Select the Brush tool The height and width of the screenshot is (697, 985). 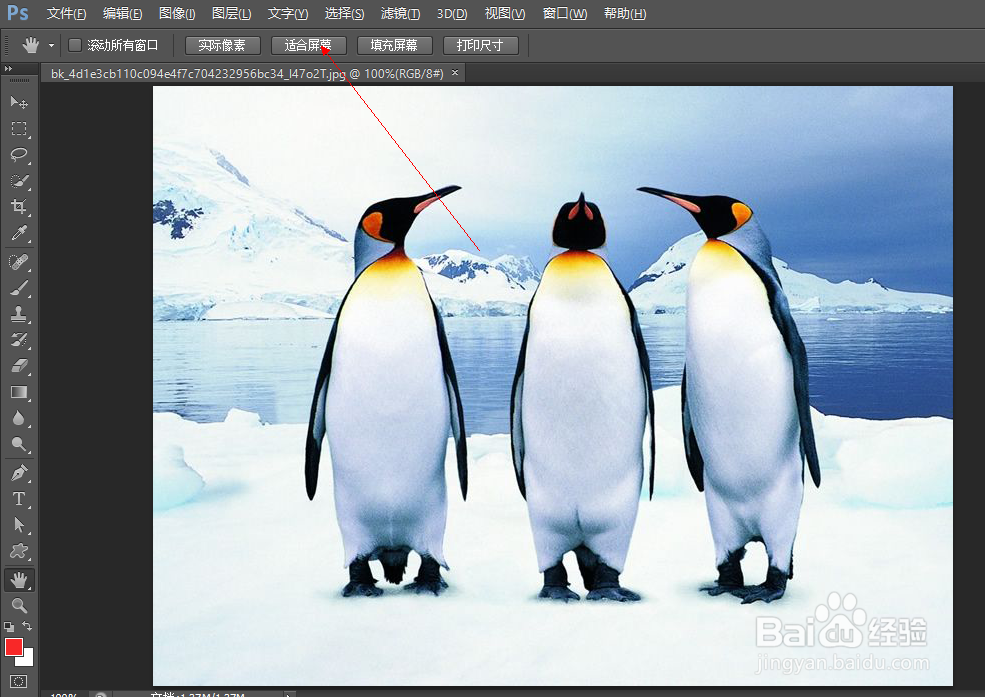coord(19,288)
